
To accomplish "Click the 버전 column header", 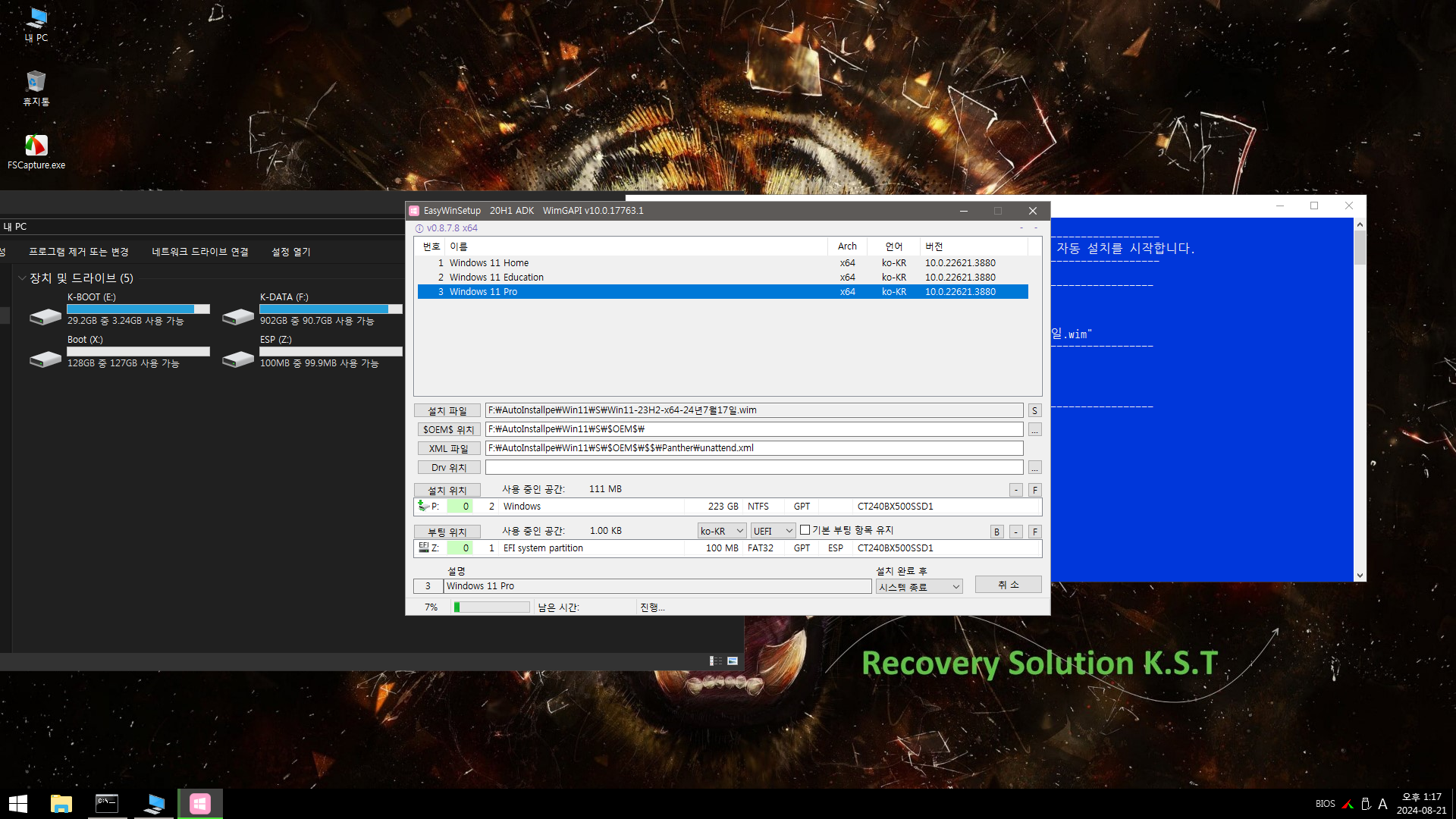I will 974,246.
